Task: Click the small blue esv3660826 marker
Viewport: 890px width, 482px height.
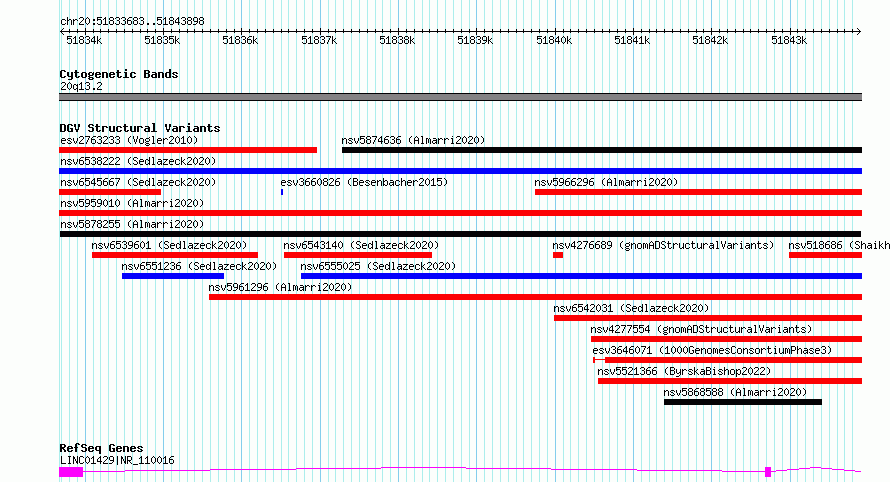Action: click(282, 192)
